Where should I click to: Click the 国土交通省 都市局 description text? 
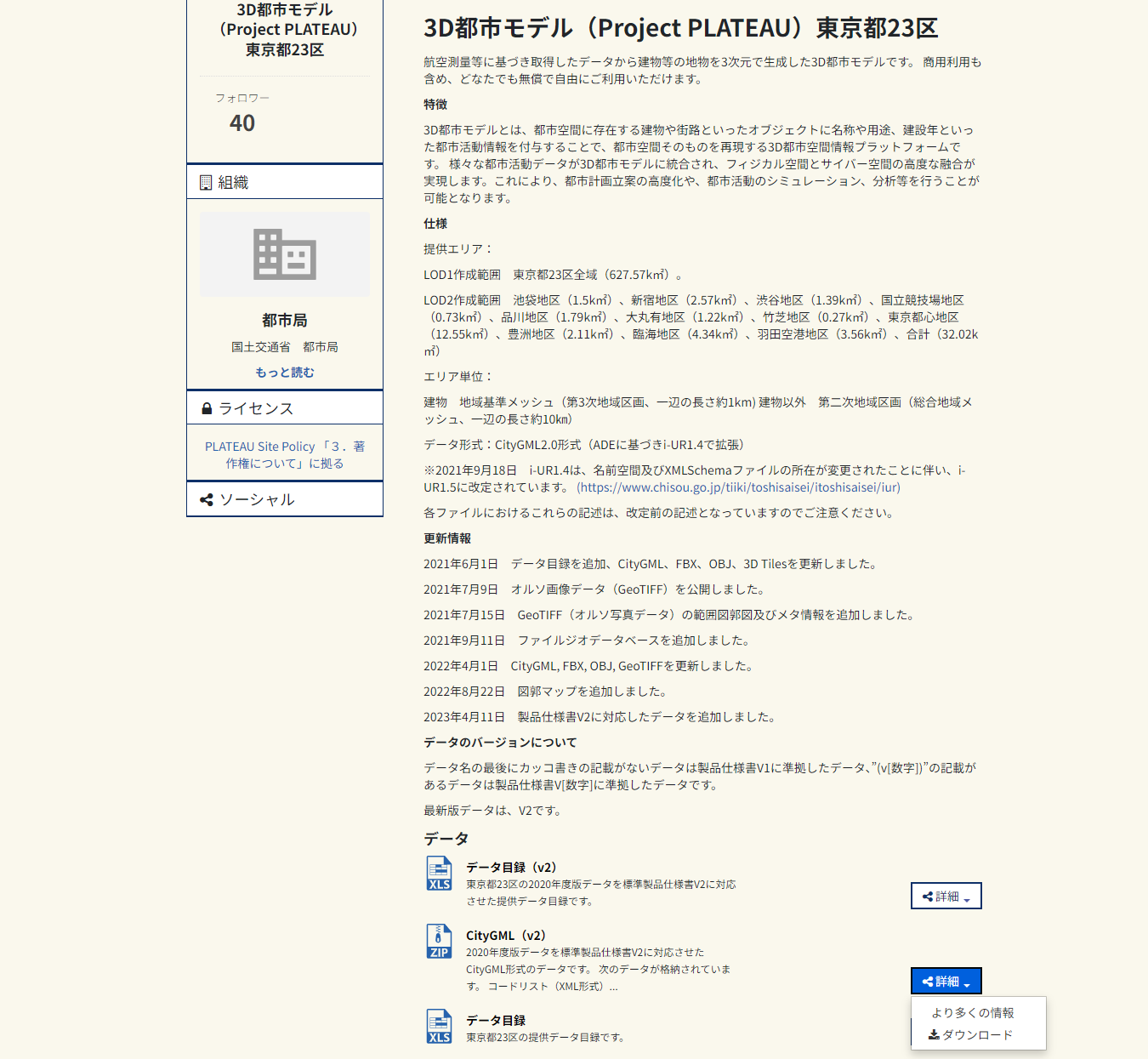pyautogui.click(x=285, y=346)
